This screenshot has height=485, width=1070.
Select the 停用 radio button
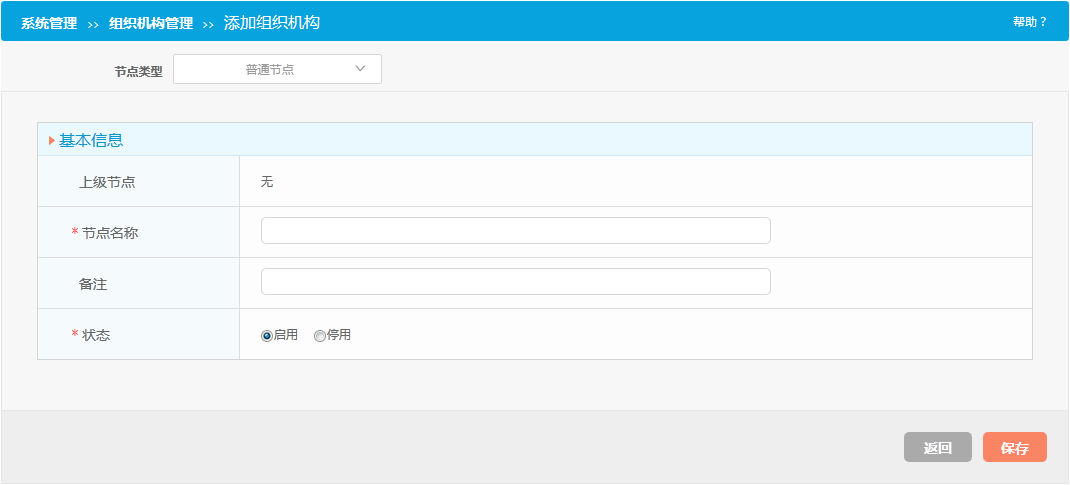click(320, 336)
